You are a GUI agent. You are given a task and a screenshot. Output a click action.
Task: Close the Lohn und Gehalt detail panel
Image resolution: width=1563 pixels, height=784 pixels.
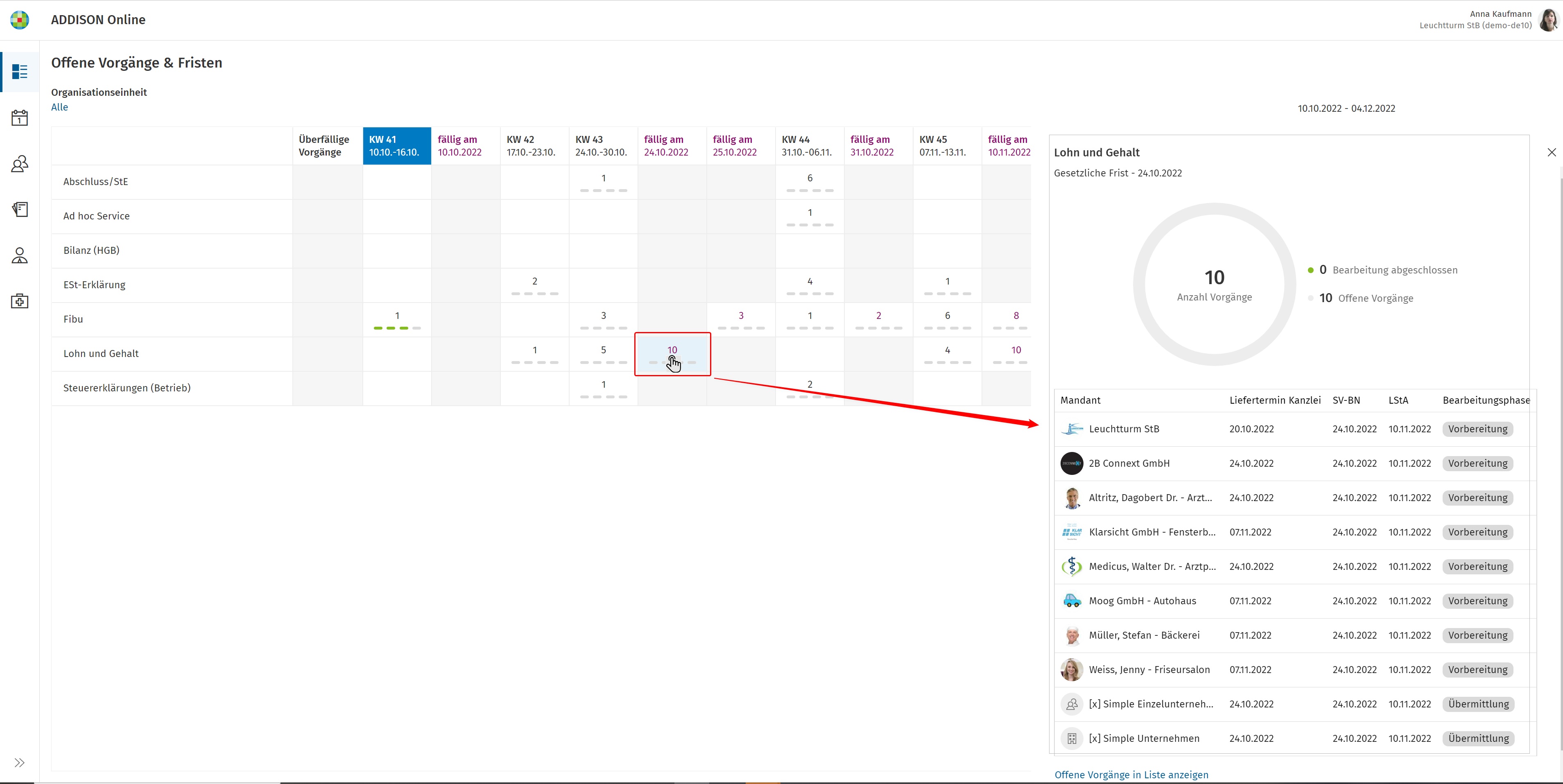pyautogui.click(x=1548, y=152)
